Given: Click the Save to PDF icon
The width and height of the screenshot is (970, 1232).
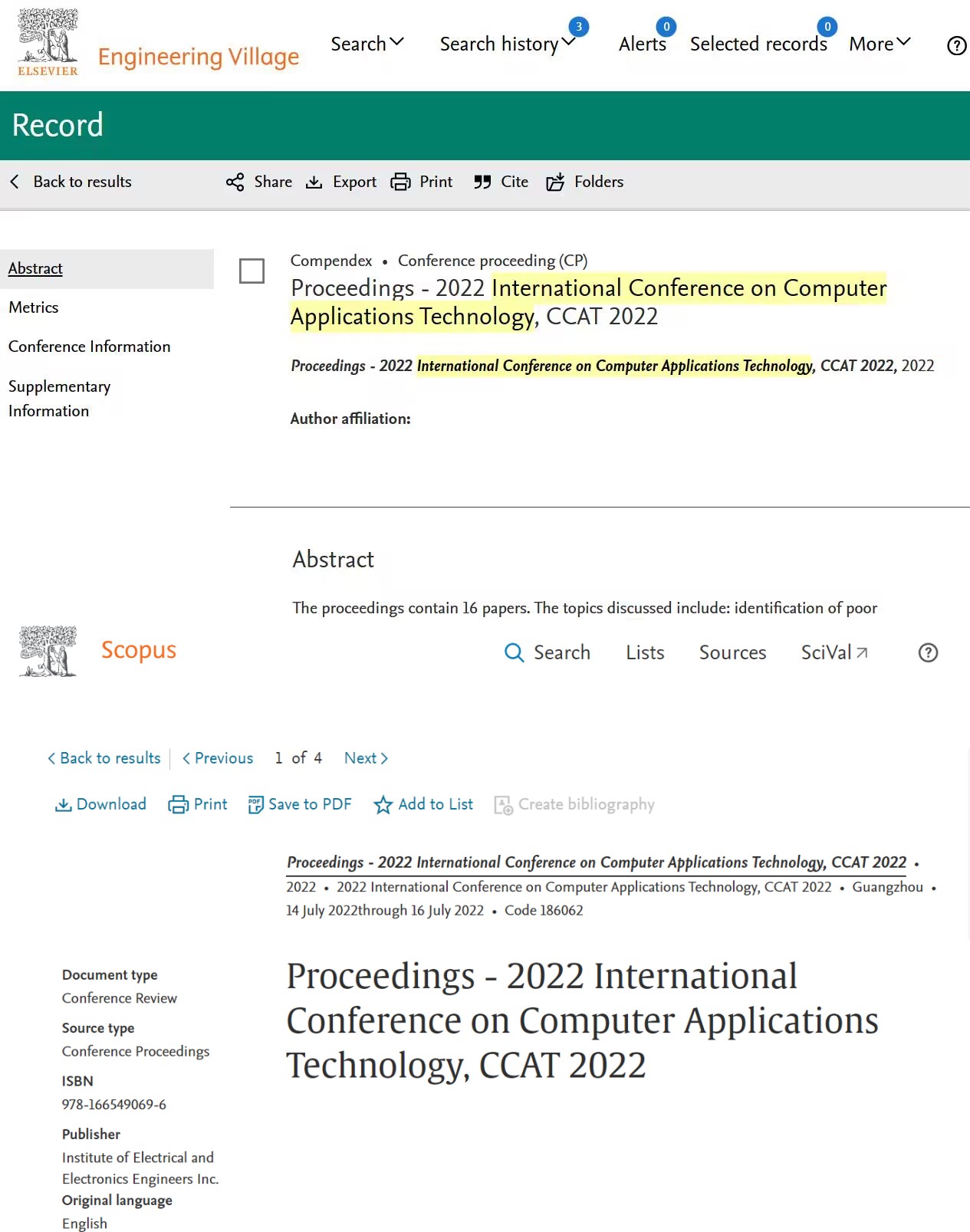Looking at the screenshot, I should [255, 804].
